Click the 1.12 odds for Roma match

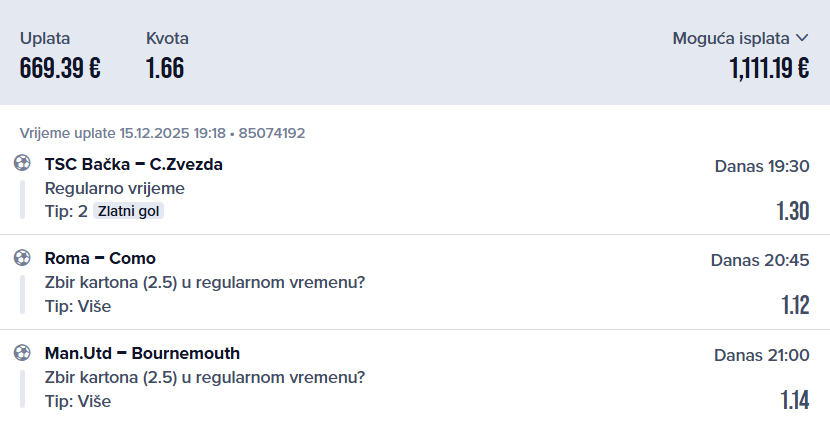click(x=796, y=305)
